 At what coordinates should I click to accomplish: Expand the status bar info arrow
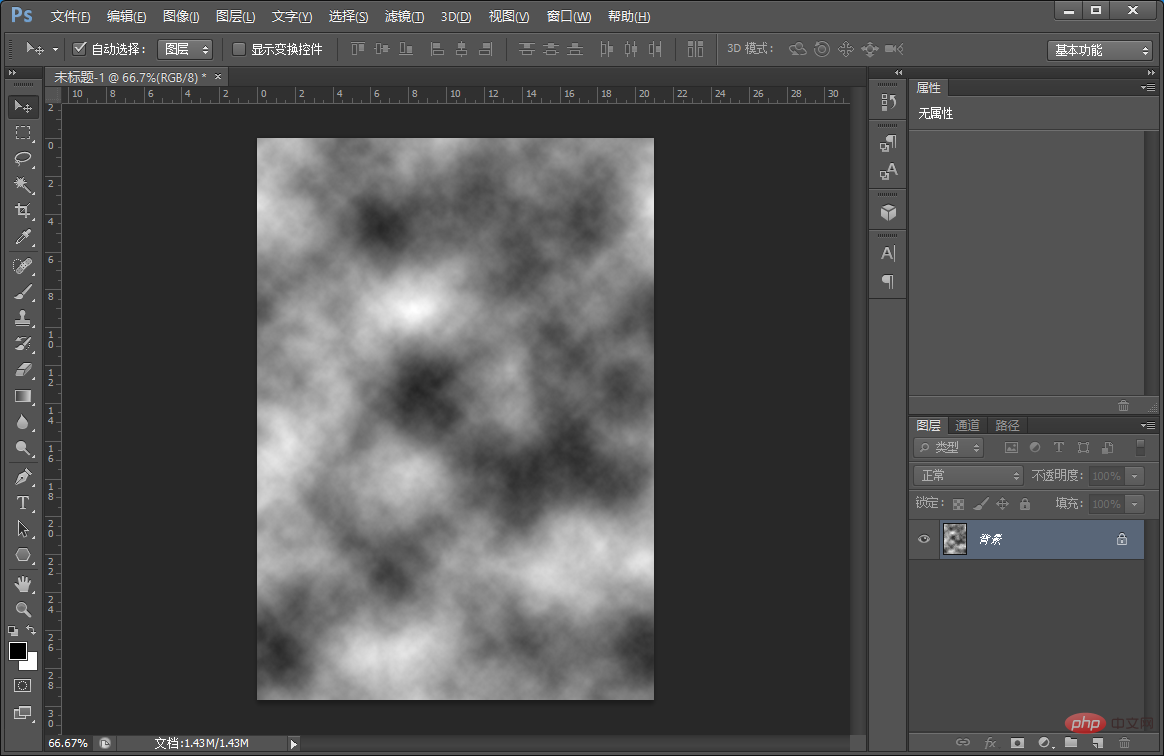(x=294, y=743)
